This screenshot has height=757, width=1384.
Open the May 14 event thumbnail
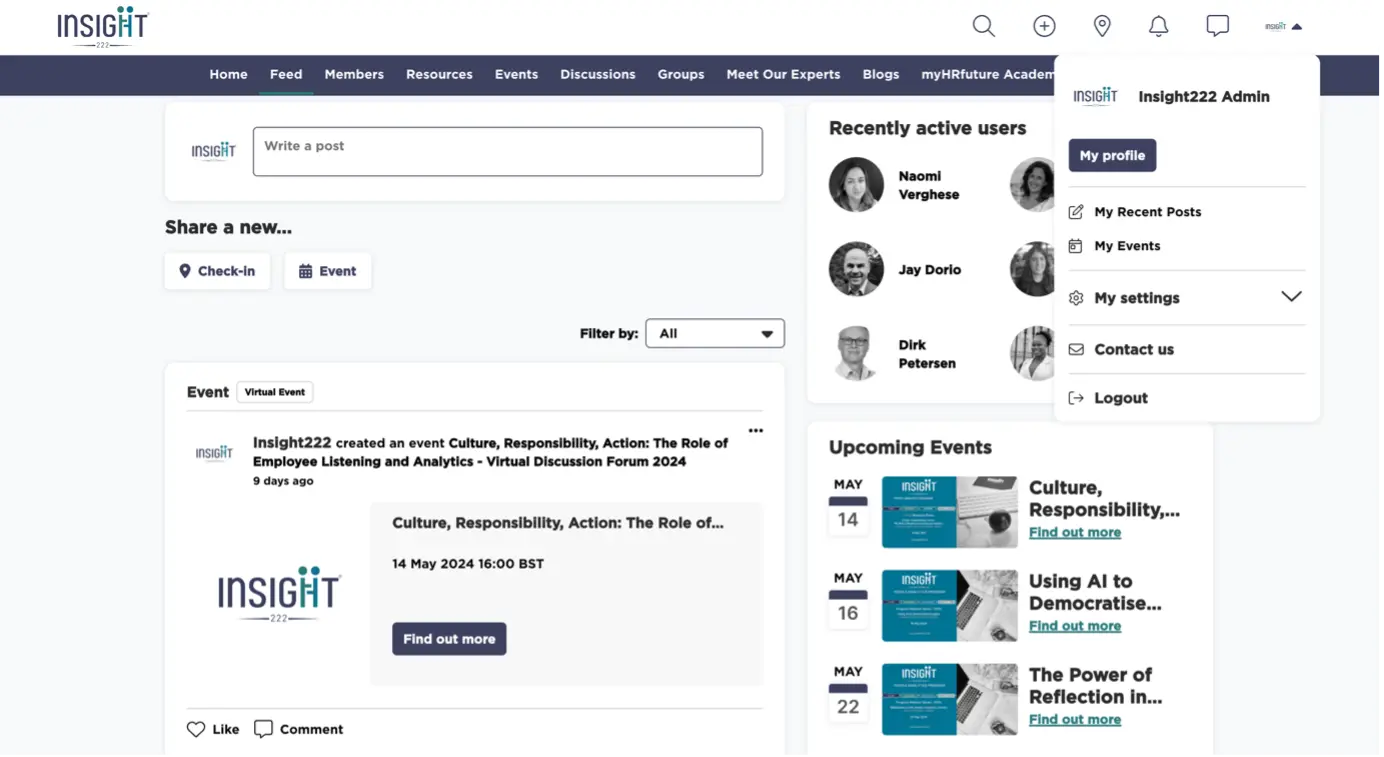pyautogui.click(x=949, y=512)
